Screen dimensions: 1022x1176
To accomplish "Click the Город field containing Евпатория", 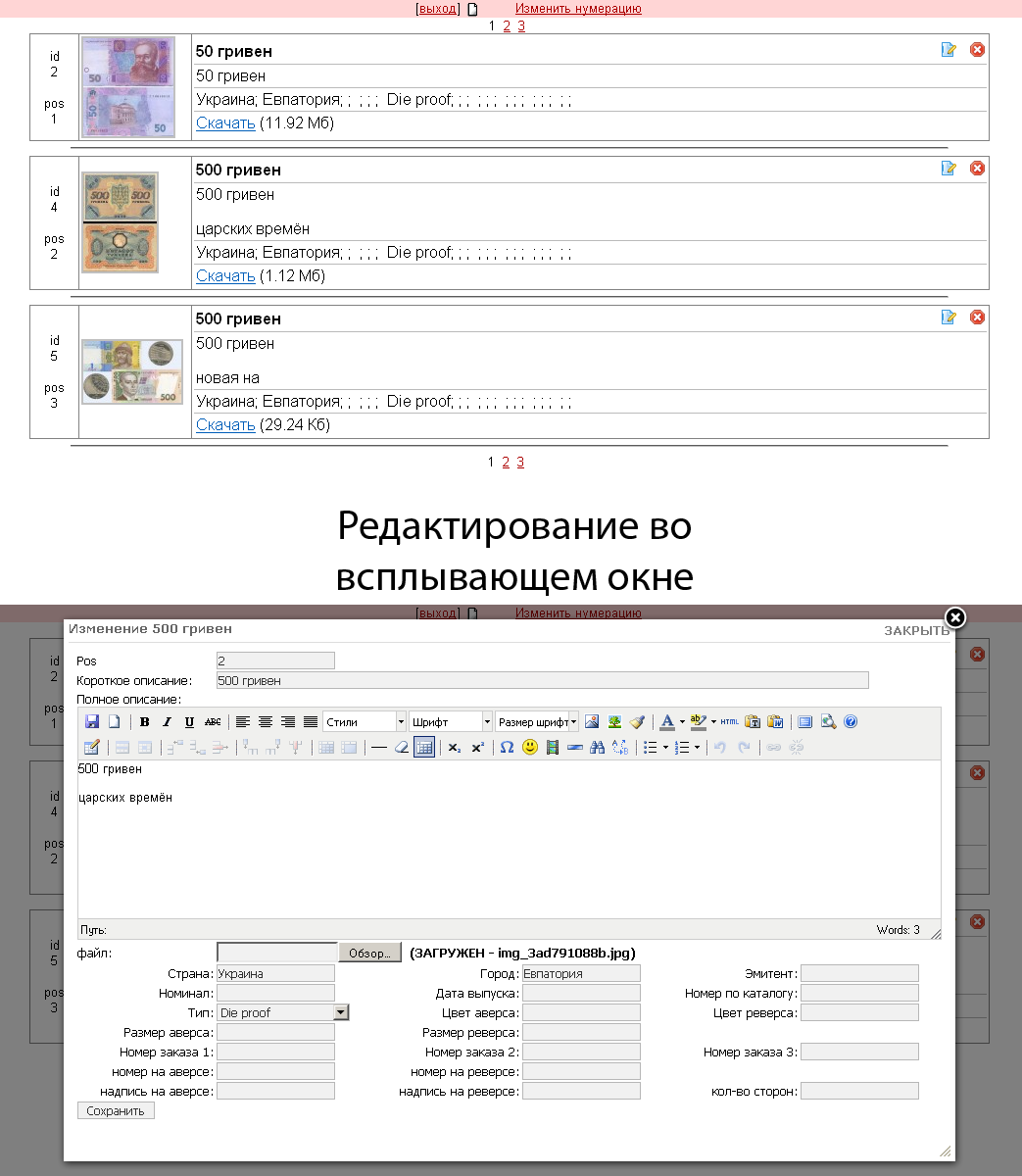I will [x=581, y=974].
